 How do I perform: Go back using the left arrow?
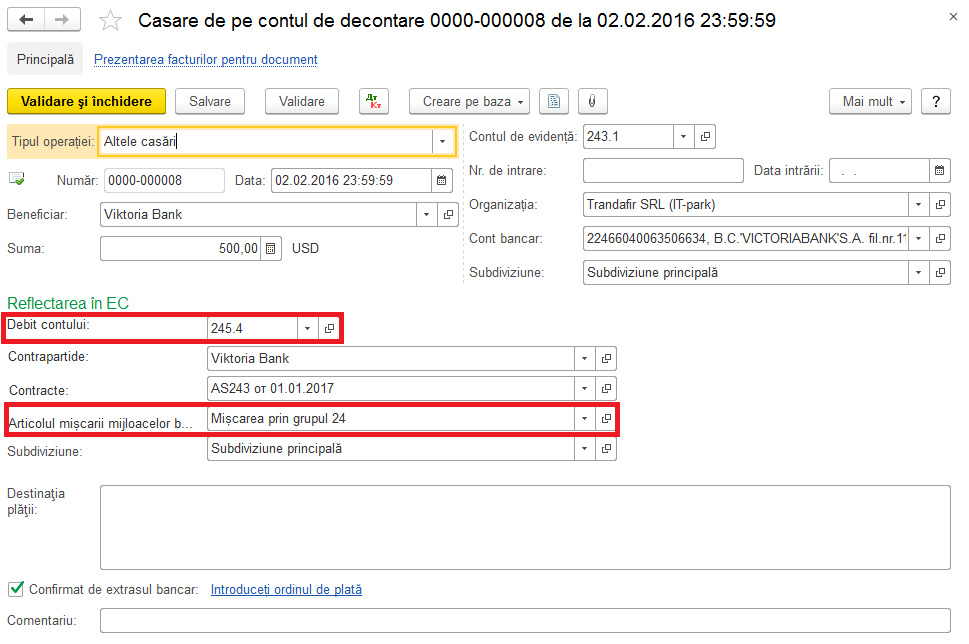[27, 20]
